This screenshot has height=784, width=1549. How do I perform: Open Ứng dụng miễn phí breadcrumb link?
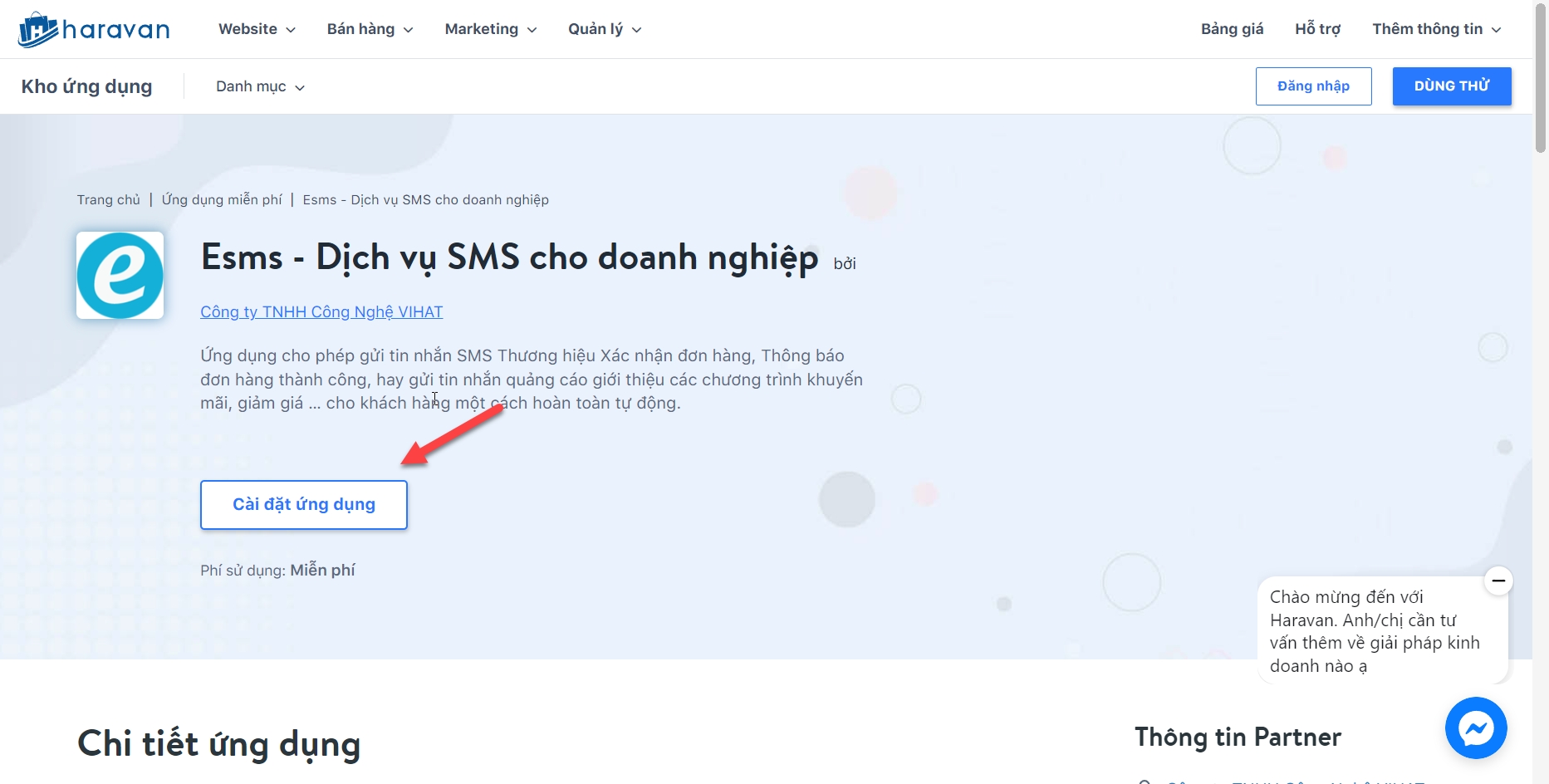point(222,200)
